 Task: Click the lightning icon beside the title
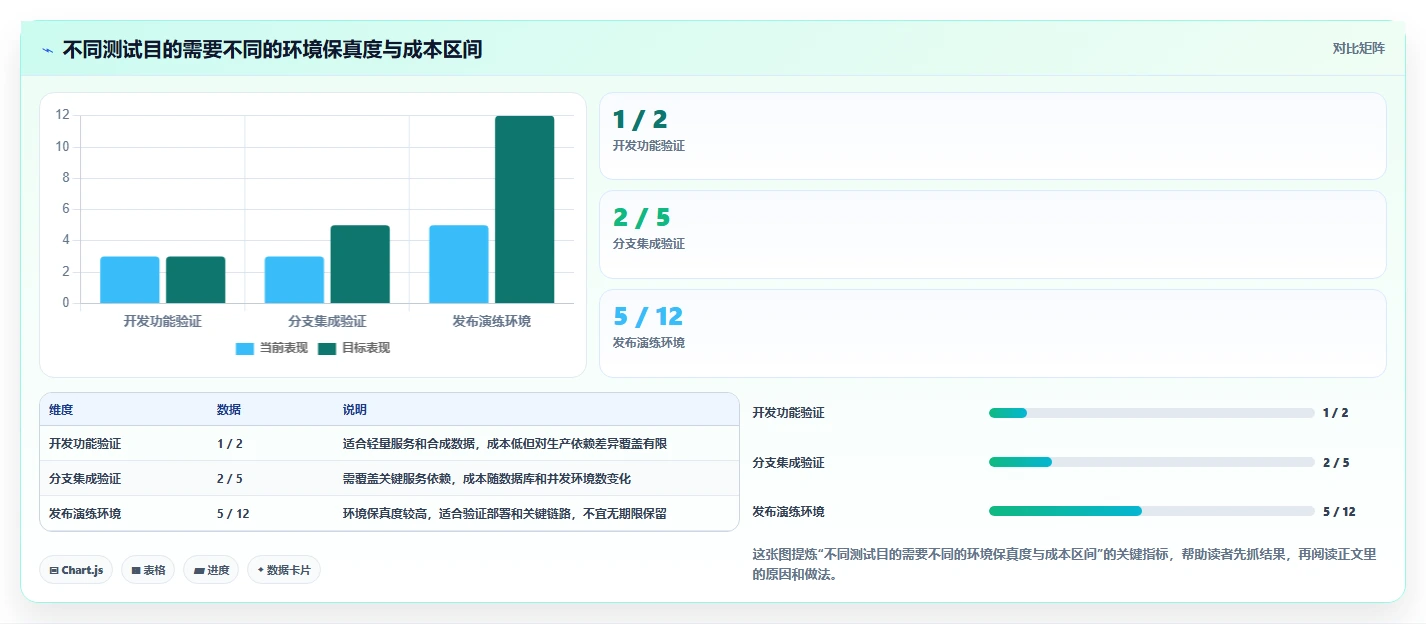coord(48,49)
